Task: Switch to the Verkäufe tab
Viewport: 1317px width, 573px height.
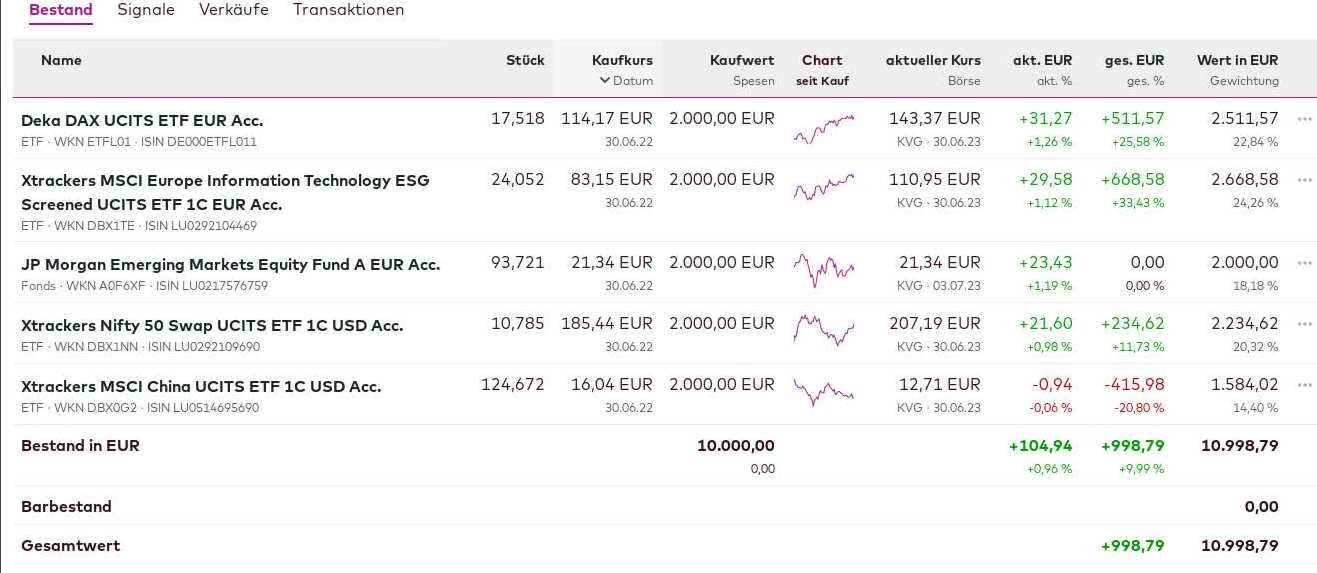Action: pyautogui.click(x=234, y=10)
